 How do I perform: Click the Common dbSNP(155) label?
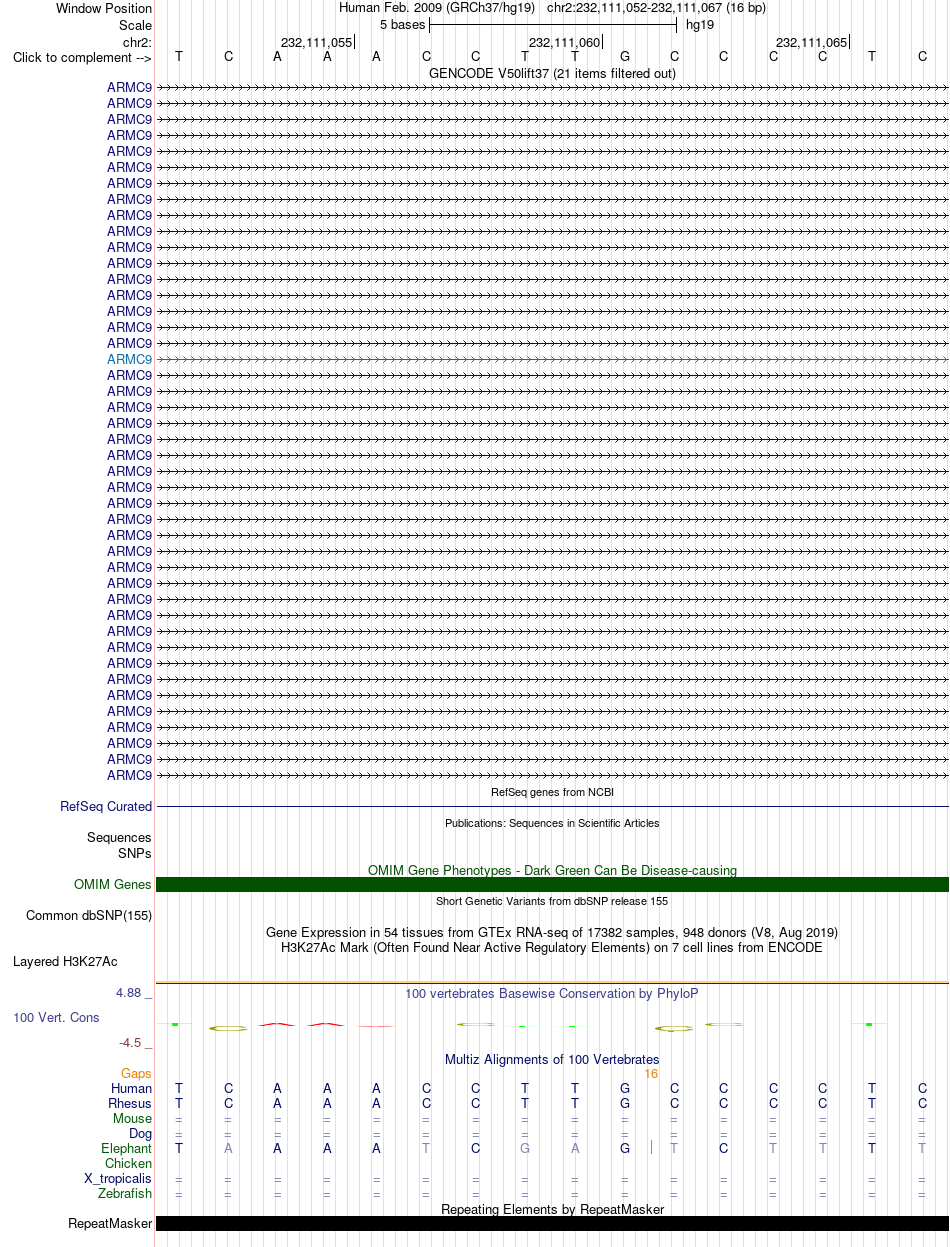(89, 915)
